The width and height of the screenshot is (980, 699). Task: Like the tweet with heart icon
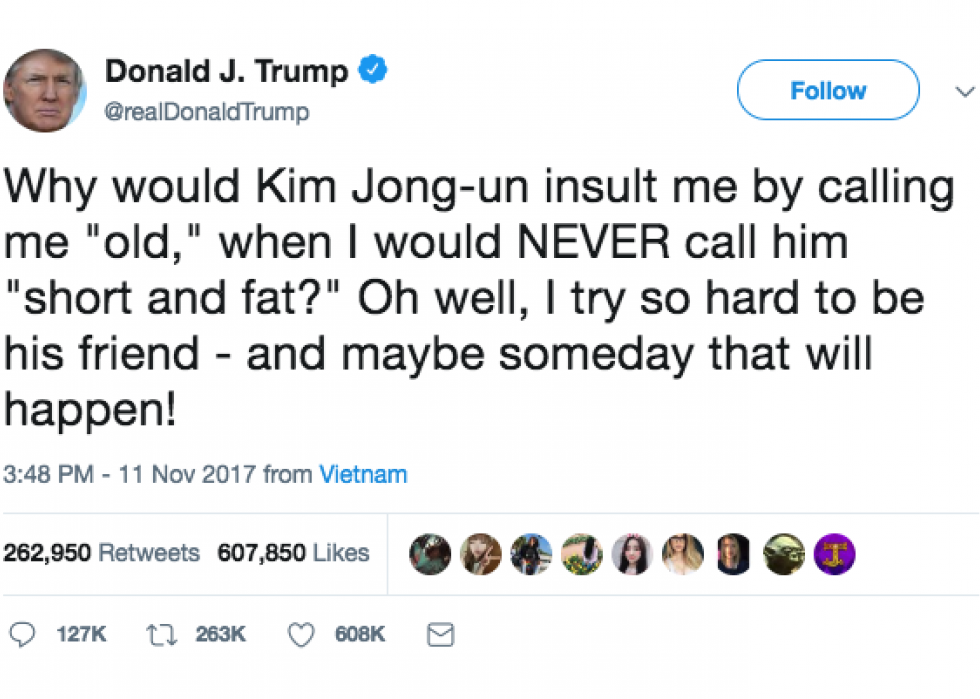(x=301, y=635)
